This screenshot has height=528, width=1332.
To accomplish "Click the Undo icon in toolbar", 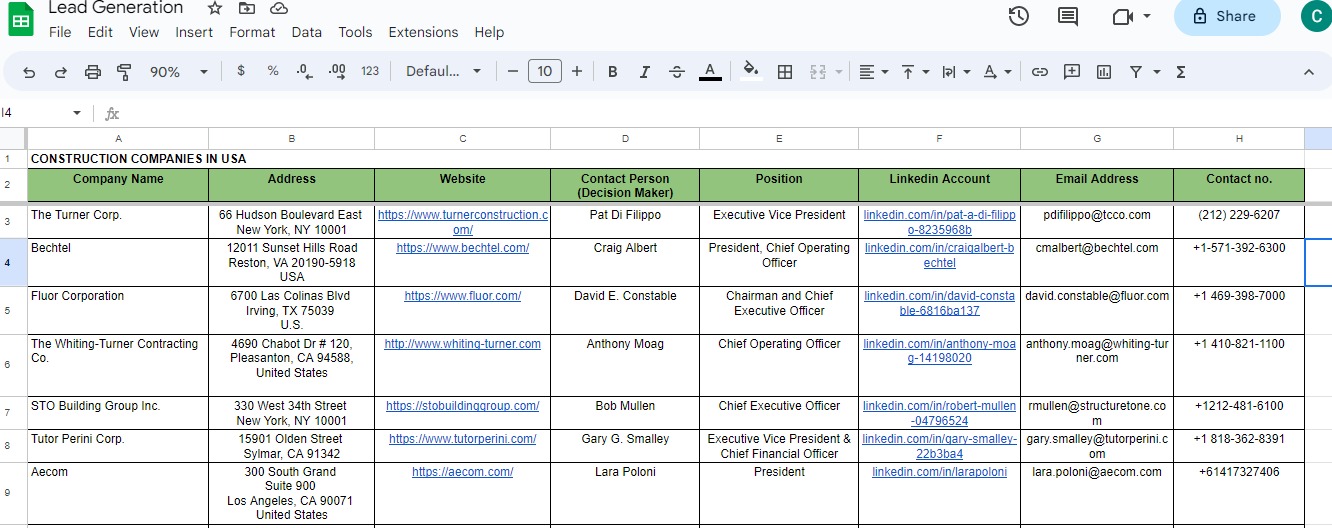I will (29, 72).
